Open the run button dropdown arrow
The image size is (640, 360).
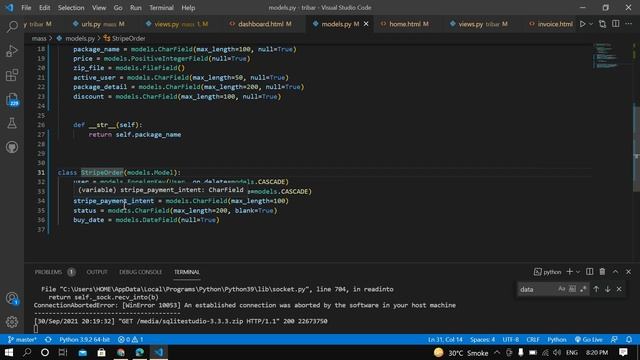[x=591, y=24]
